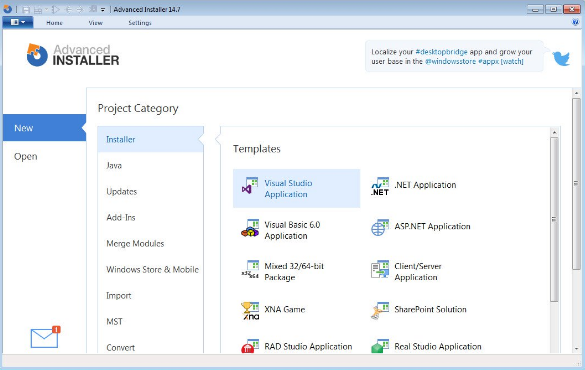Viewport: 585px width, 370px height.
Task: Choose 'Real Studio Application' template label
Action: pos(438,347)
